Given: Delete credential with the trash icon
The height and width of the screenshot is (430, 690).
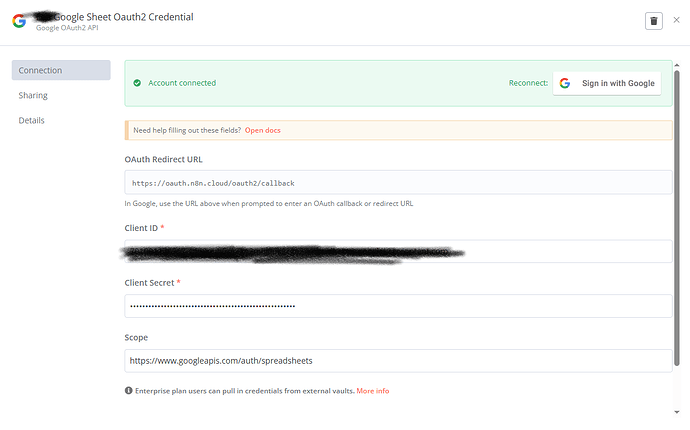Looking at the screenshot, I should pyautogui.click(x=653, y=21).
